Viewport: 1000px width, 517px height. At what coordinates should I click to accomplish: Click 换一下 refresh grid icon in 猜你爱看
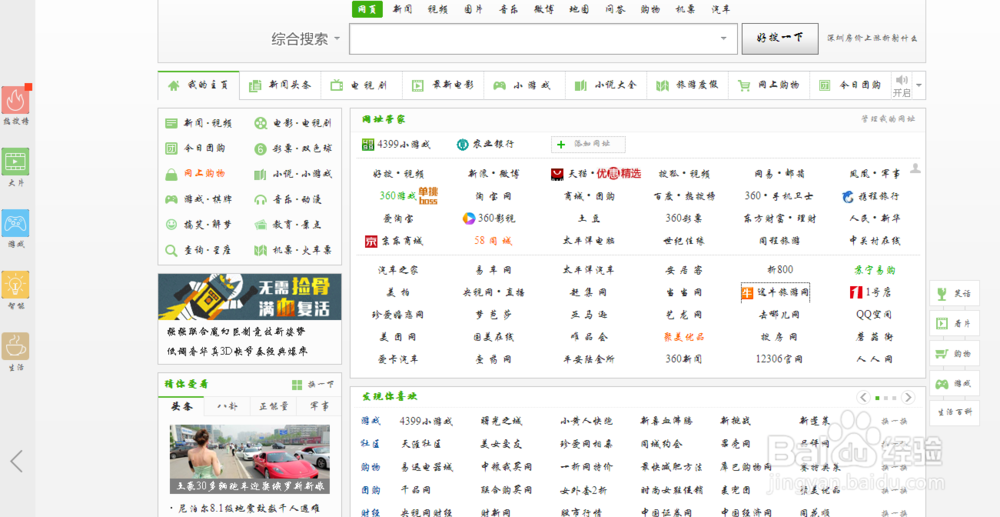(x=297, y=384)
